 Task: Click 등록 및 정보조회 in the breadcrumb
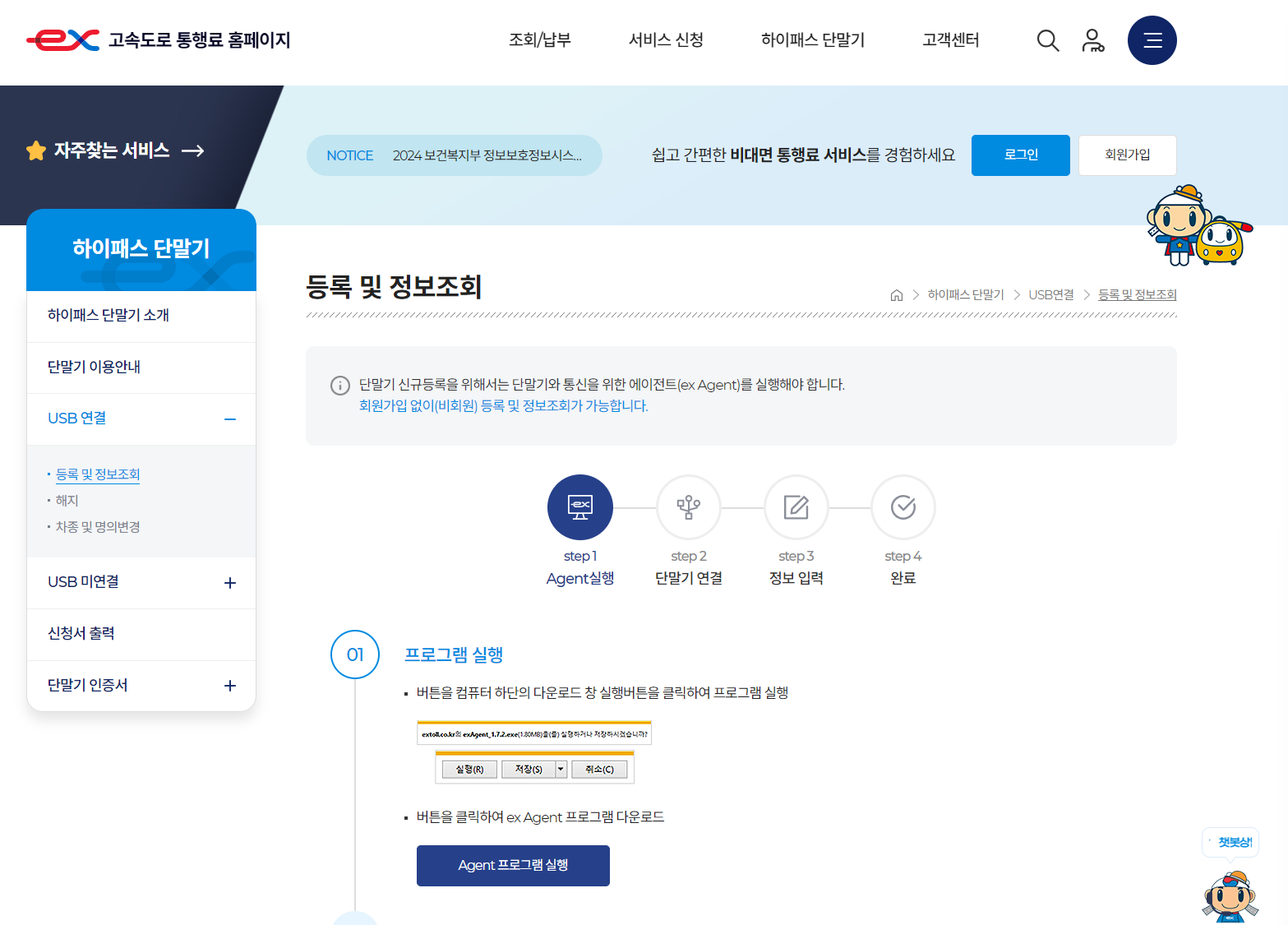[x=1138, y=295]
